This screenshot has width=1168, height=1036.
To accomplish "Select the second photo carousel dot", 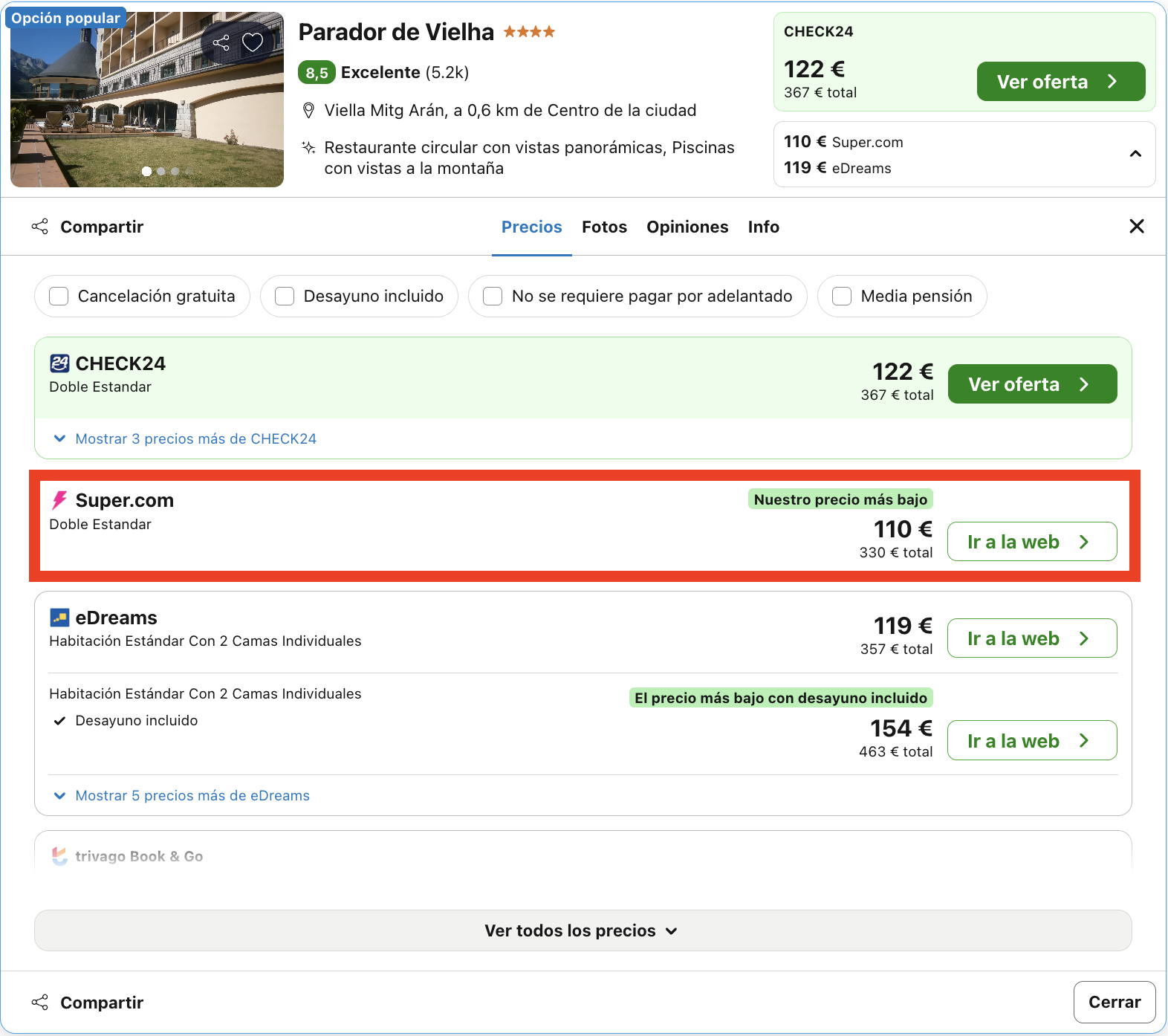I will (x=161, y=172).
